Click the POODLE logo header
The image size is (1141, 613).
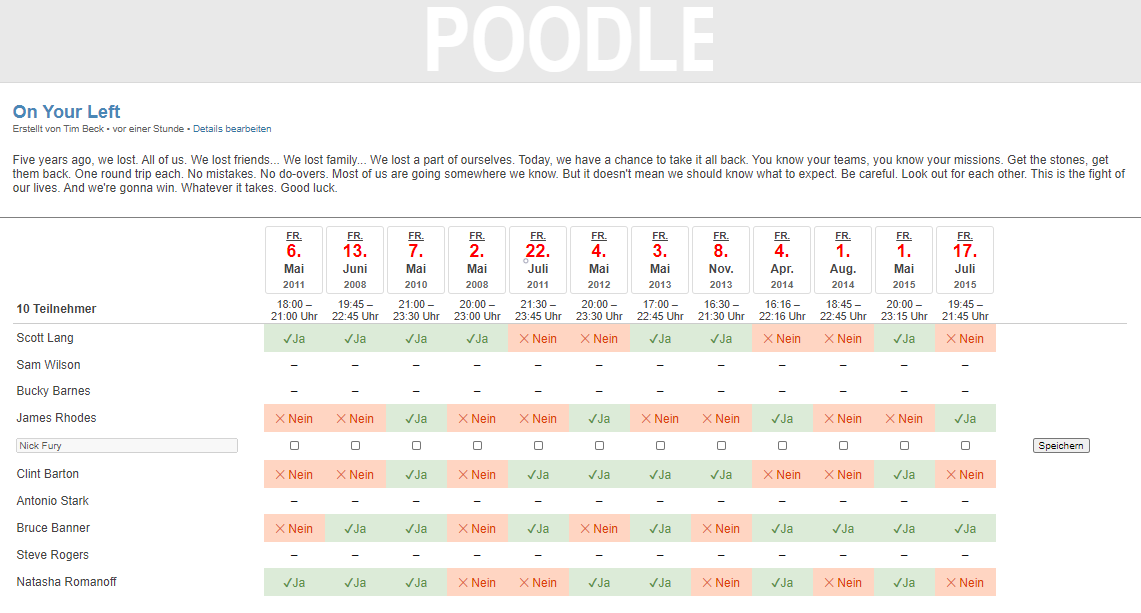(569, 40)
